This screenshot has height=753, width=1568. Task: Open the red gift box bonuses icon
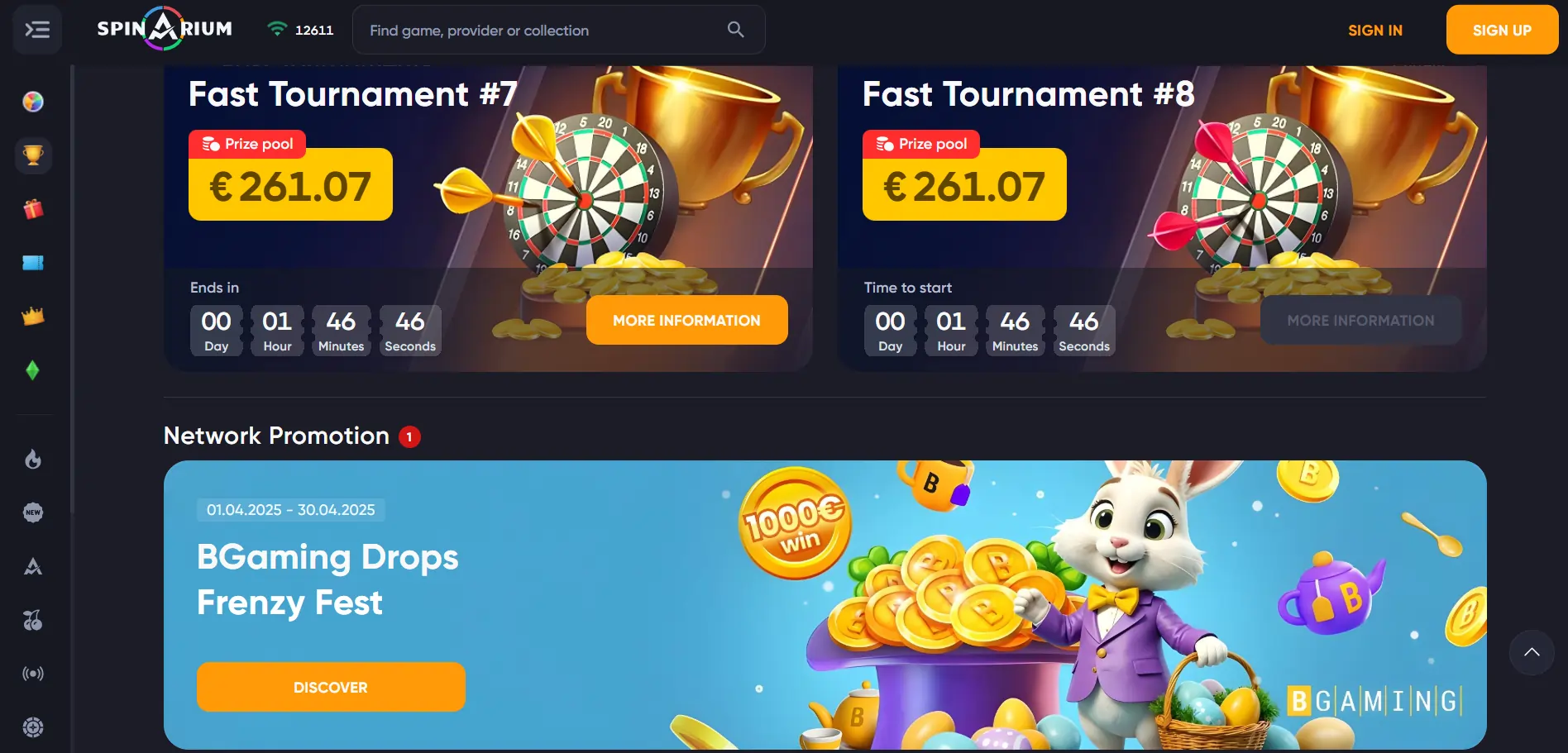tap(33, 209)
